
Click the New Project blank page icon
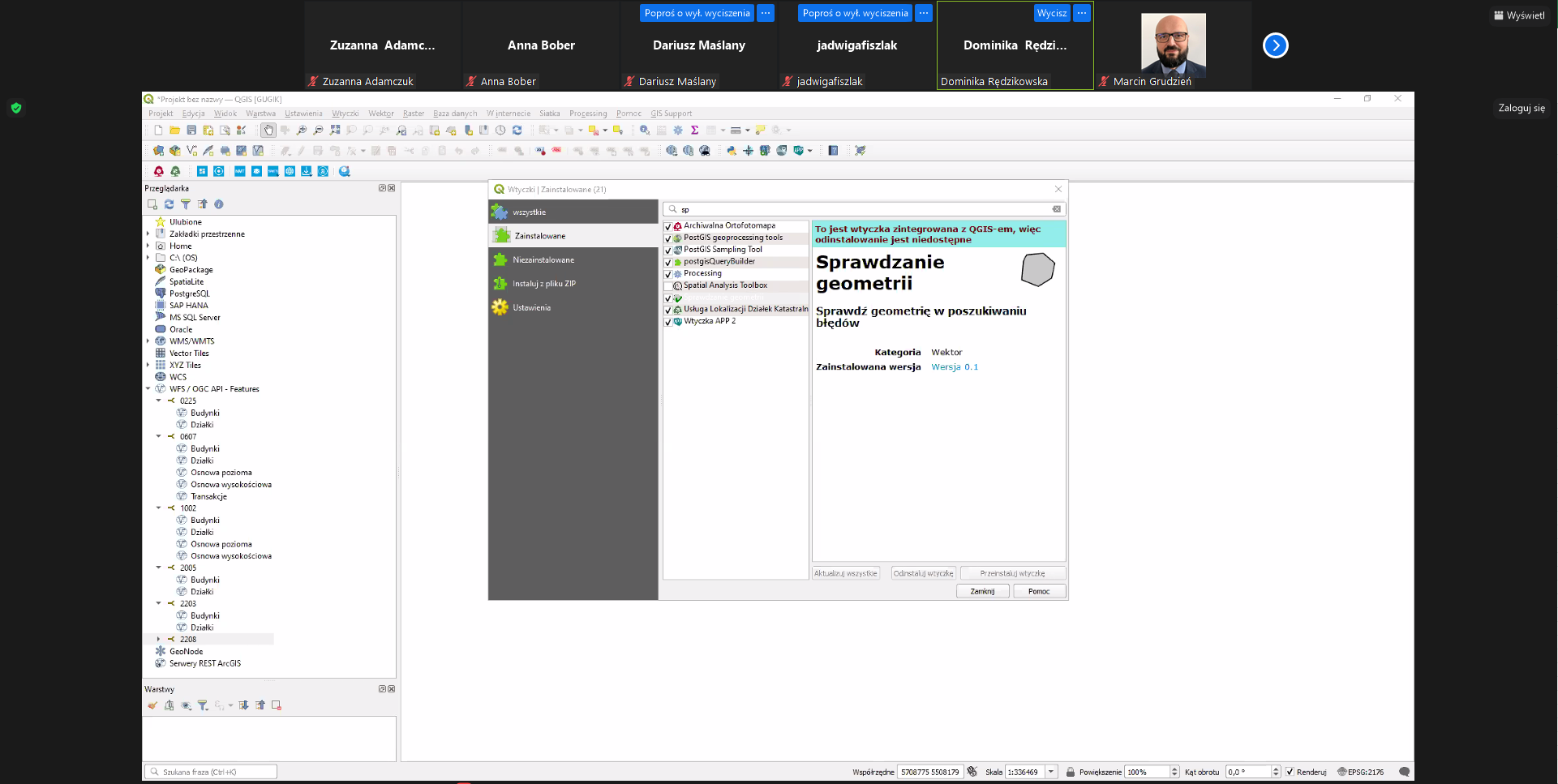[158, 130]
